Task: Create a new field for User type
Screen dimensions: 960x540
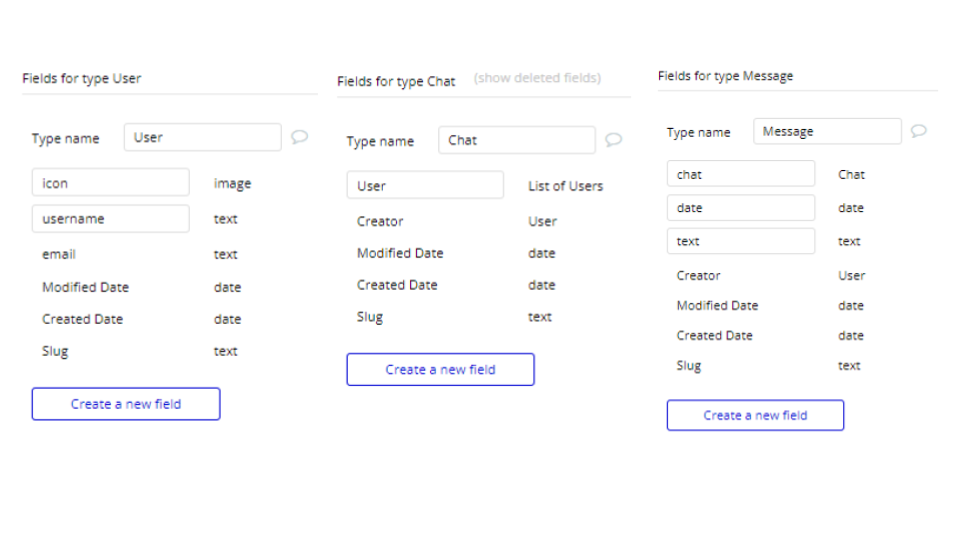Action: 126,404
